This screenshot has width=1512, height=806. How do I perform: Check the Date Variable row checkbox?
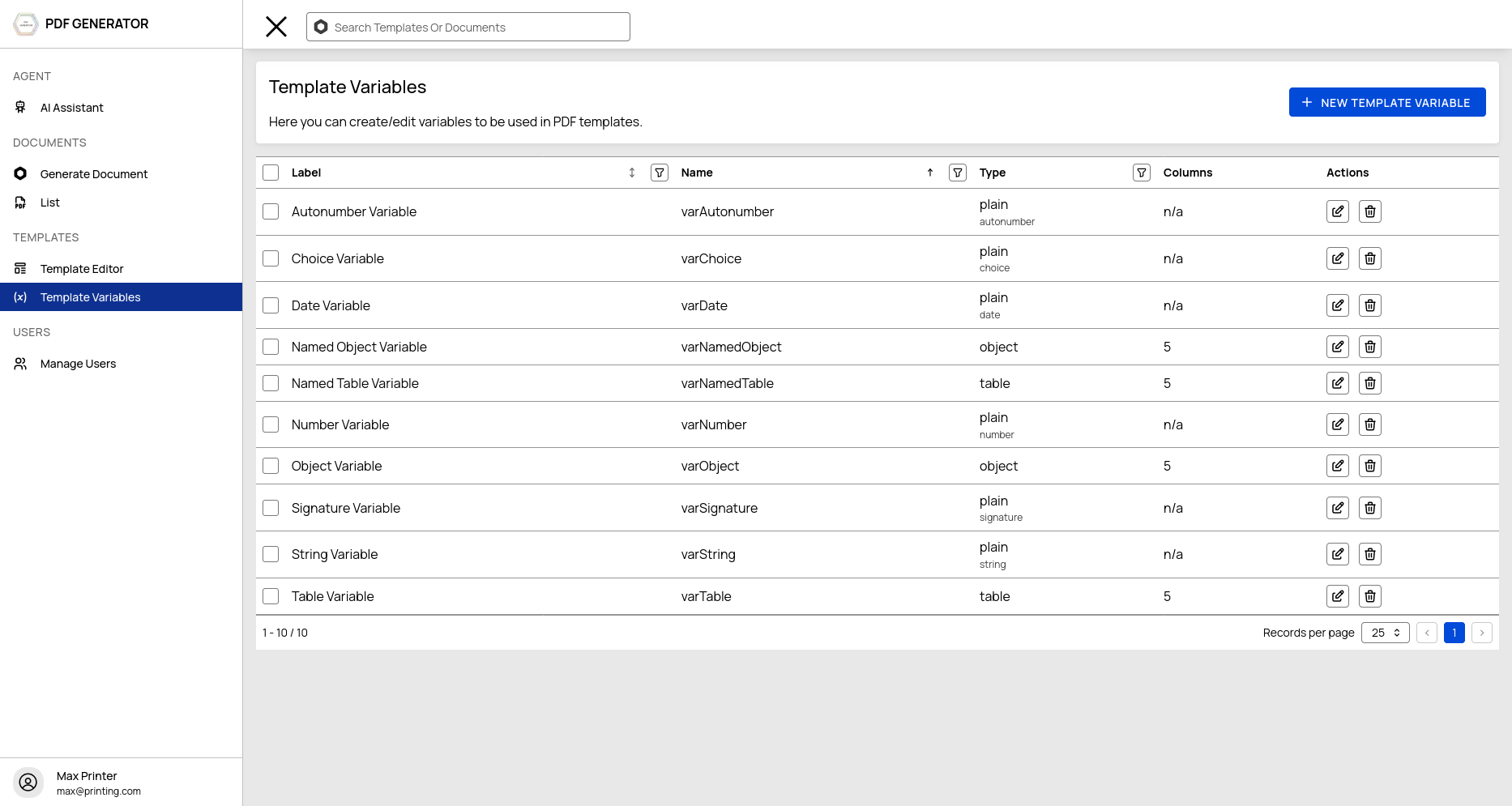[x=271, y=305]
